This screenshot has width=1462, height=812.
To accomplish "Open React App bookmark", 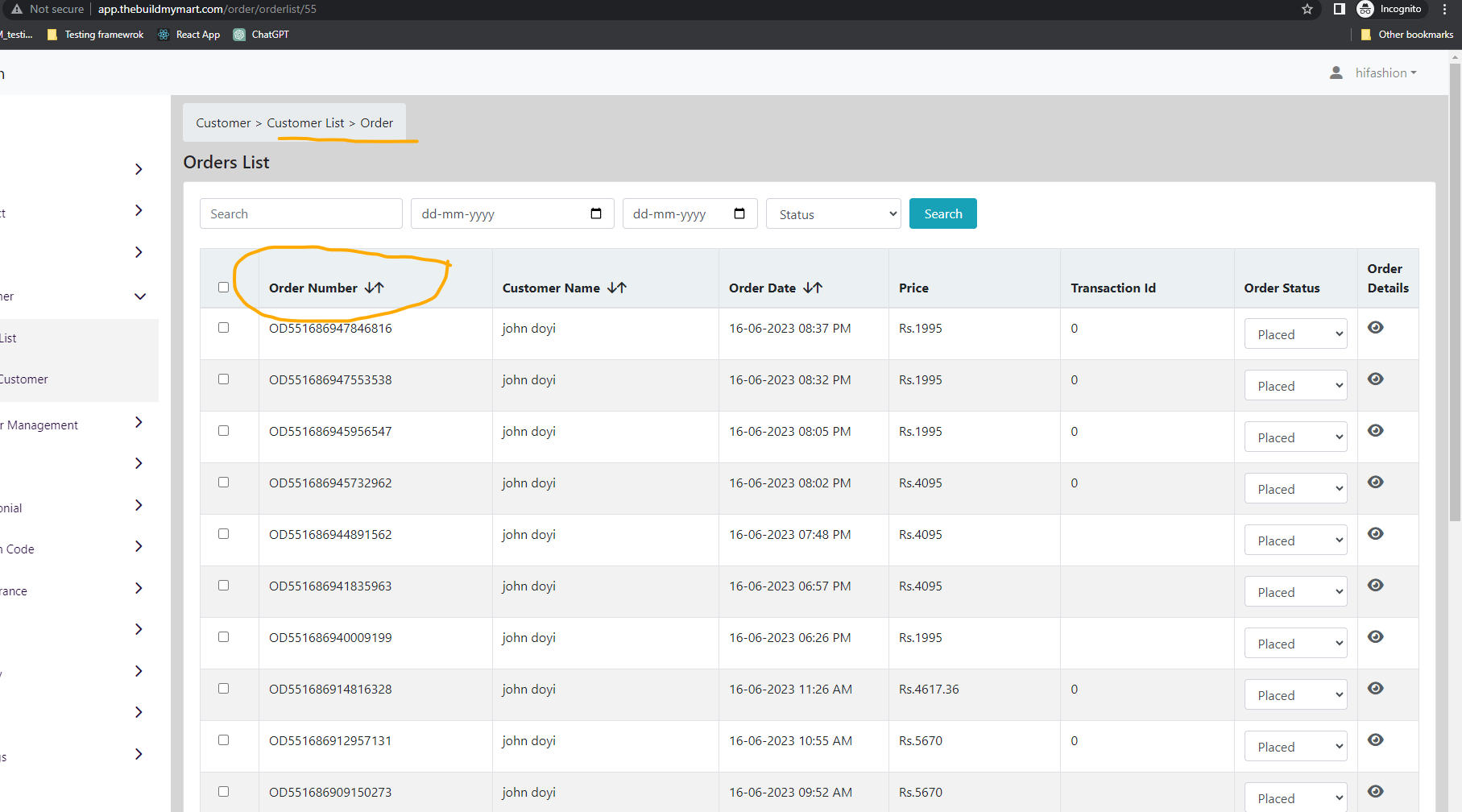I will [189, 35].
